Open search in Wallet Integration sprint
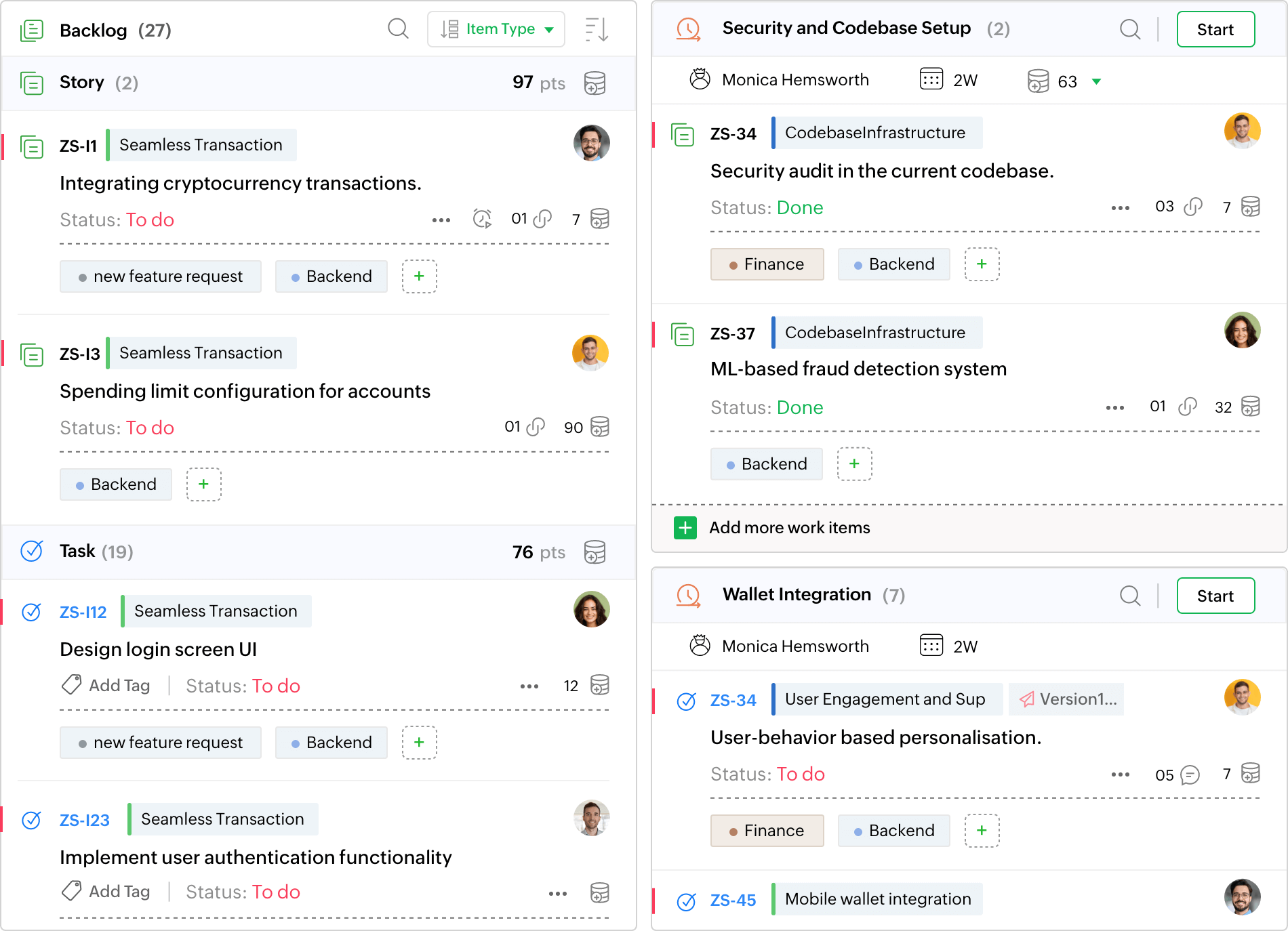 1129,596
